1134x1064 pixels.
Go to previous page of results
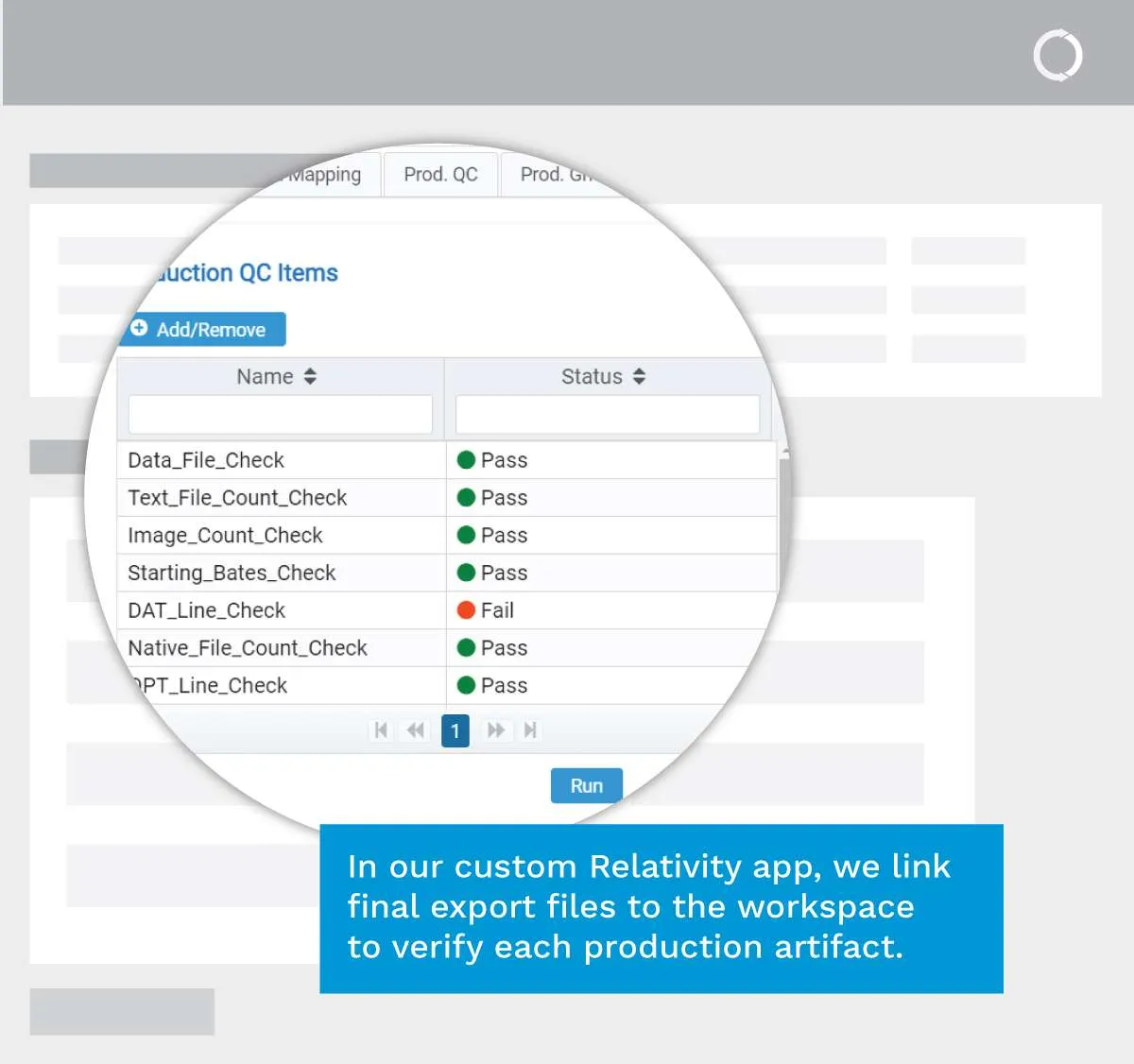point(416,730)
